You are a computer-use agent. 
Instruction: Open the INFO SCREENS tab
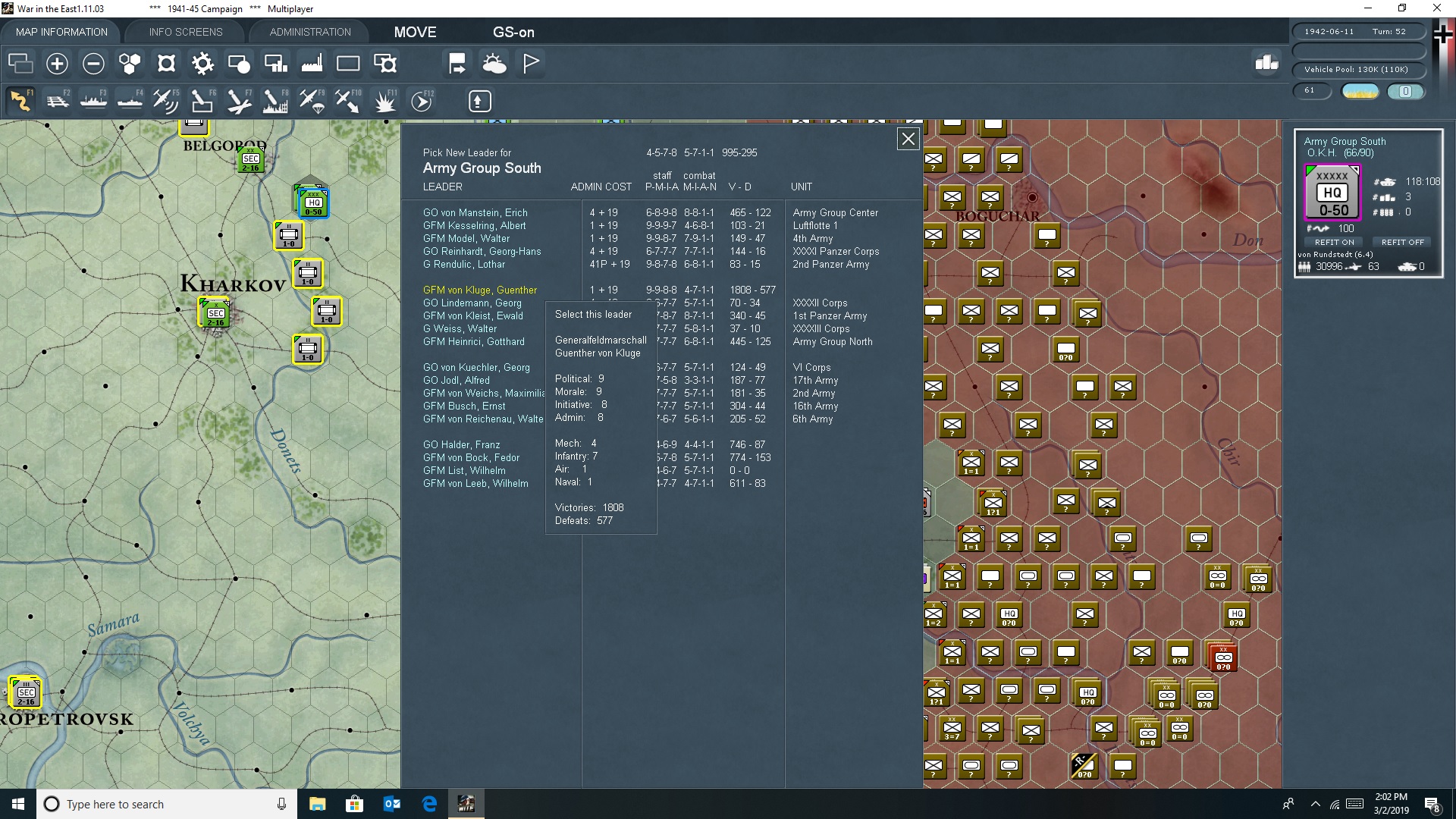[186, 32]
